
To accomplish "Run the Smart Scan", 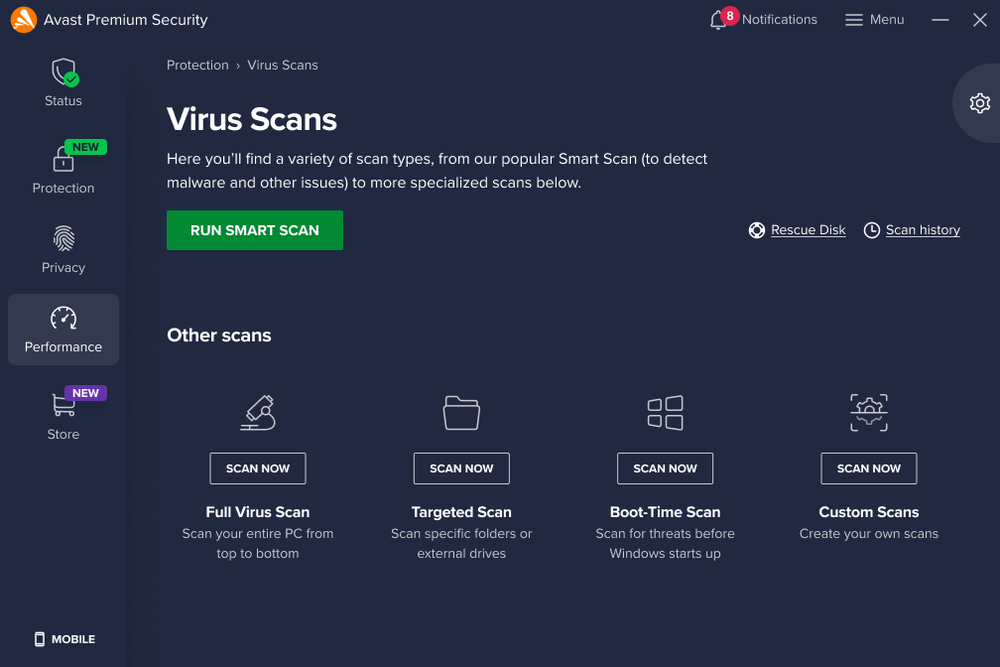I will coord(254,229).
